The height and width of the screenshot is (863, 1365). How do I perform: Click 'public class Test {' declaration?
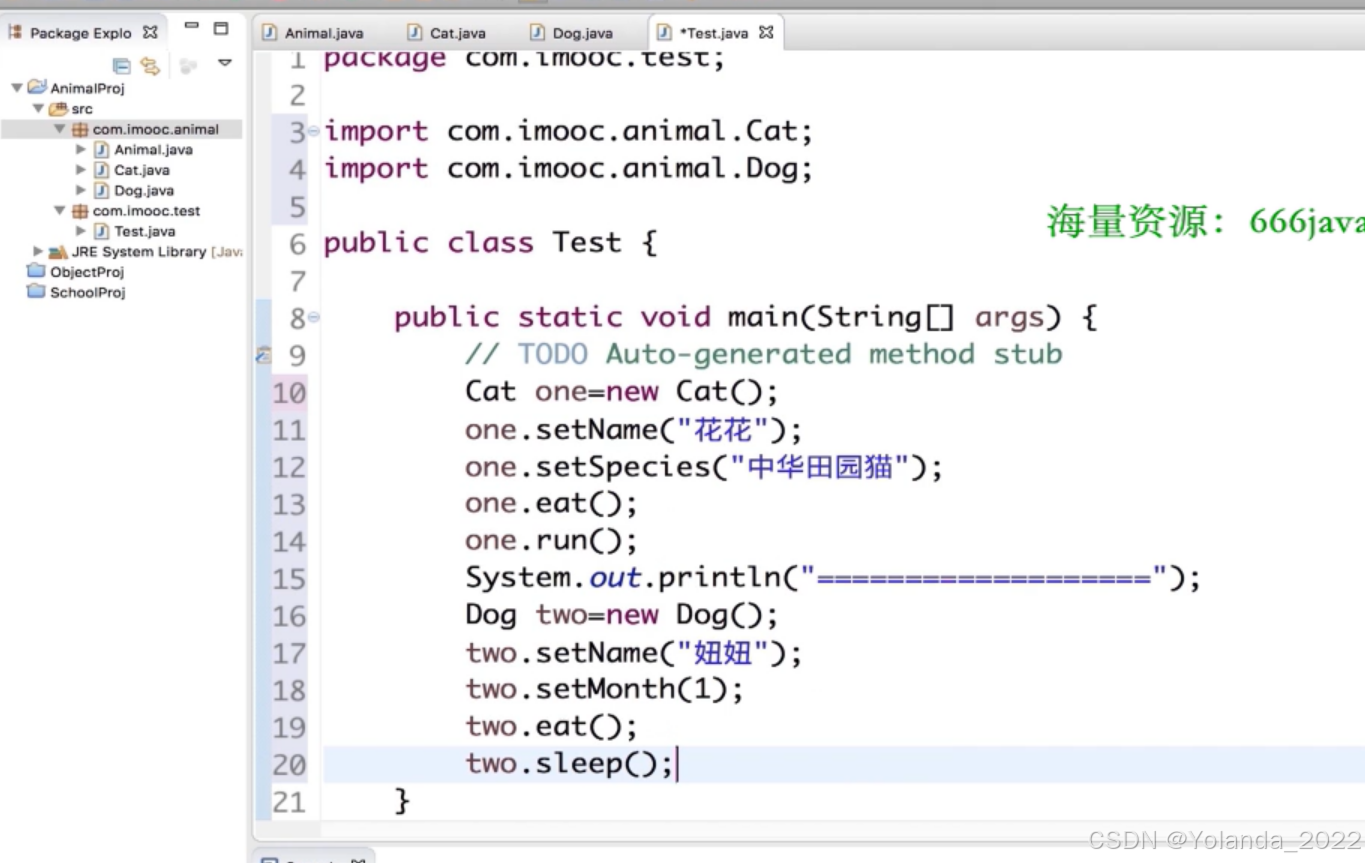point(490,243)
